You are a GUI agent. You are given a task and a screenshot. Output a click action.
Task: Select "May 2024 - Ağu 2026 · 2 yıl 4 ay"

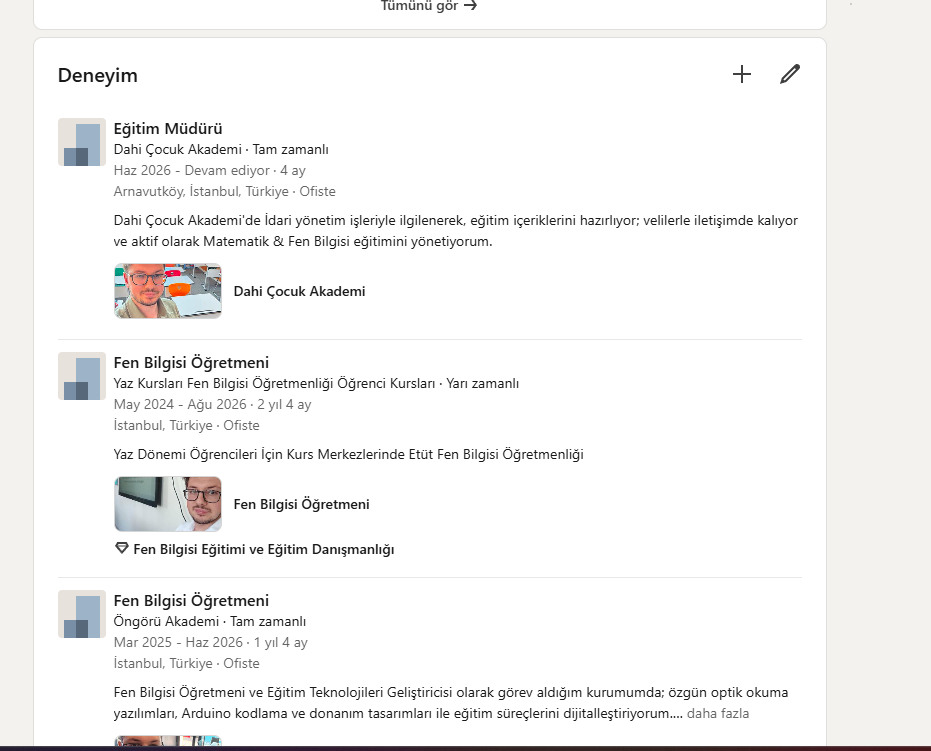point(213,404)
